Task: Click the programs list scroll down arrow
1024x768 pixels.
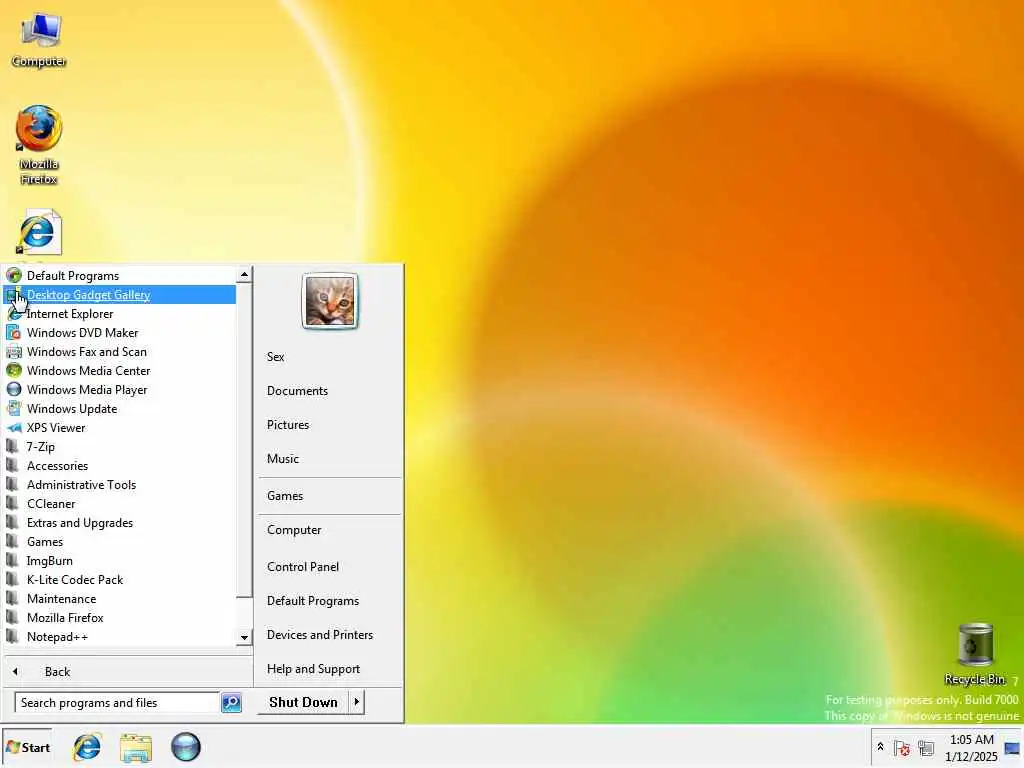Action: [244, 637]
